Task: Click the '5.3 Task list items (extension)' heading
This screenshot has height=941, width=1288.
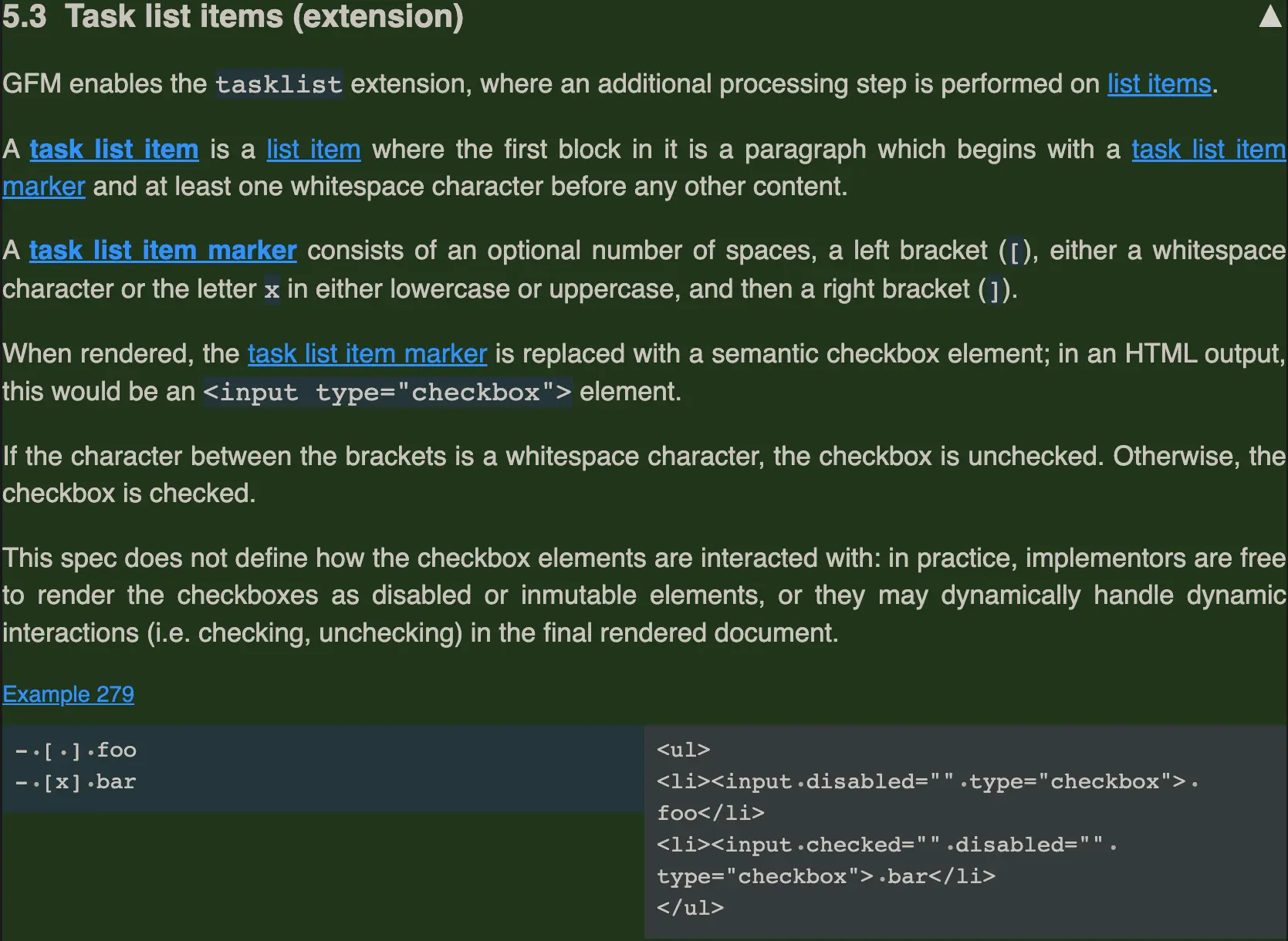Action: (x=233, y=17)
